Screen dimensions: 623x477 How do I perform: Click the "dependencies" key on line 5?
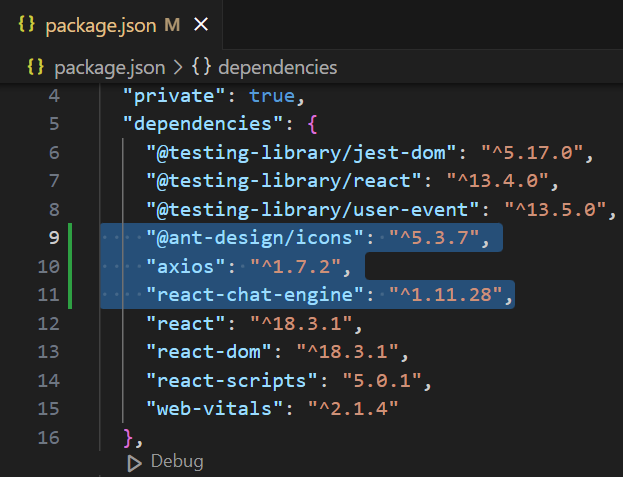203,124
